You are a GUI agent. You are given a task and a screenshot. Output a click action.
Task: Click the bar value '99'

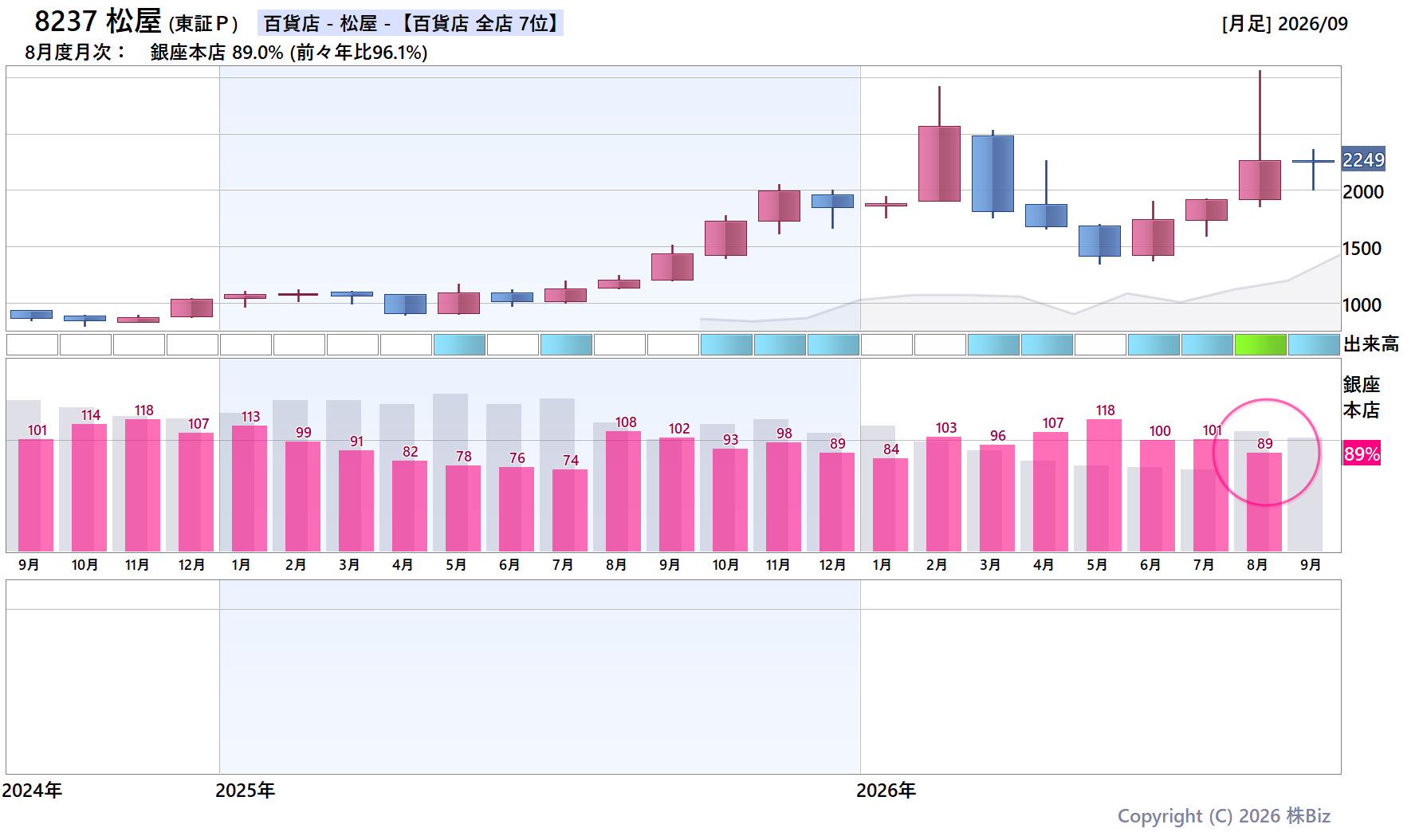304,433
